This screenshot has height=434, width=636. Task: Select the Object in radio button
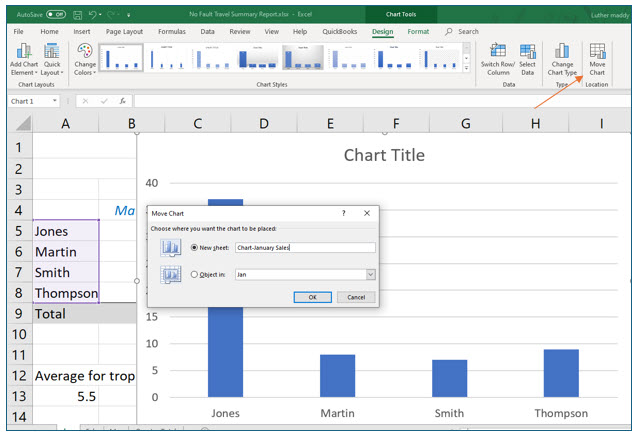194,275
